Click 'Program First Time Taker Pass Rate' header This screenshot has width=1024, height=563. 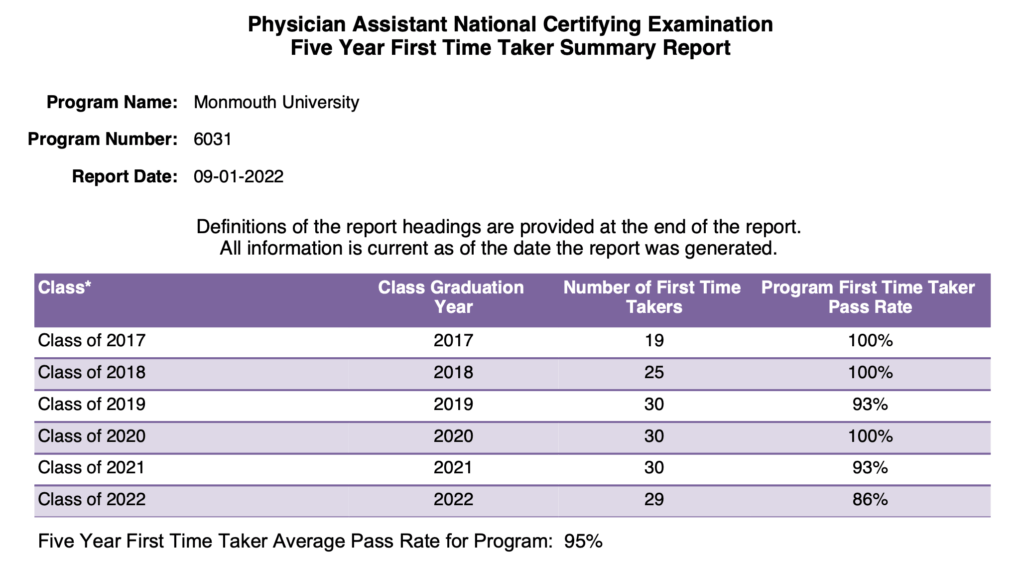(868, 297)
